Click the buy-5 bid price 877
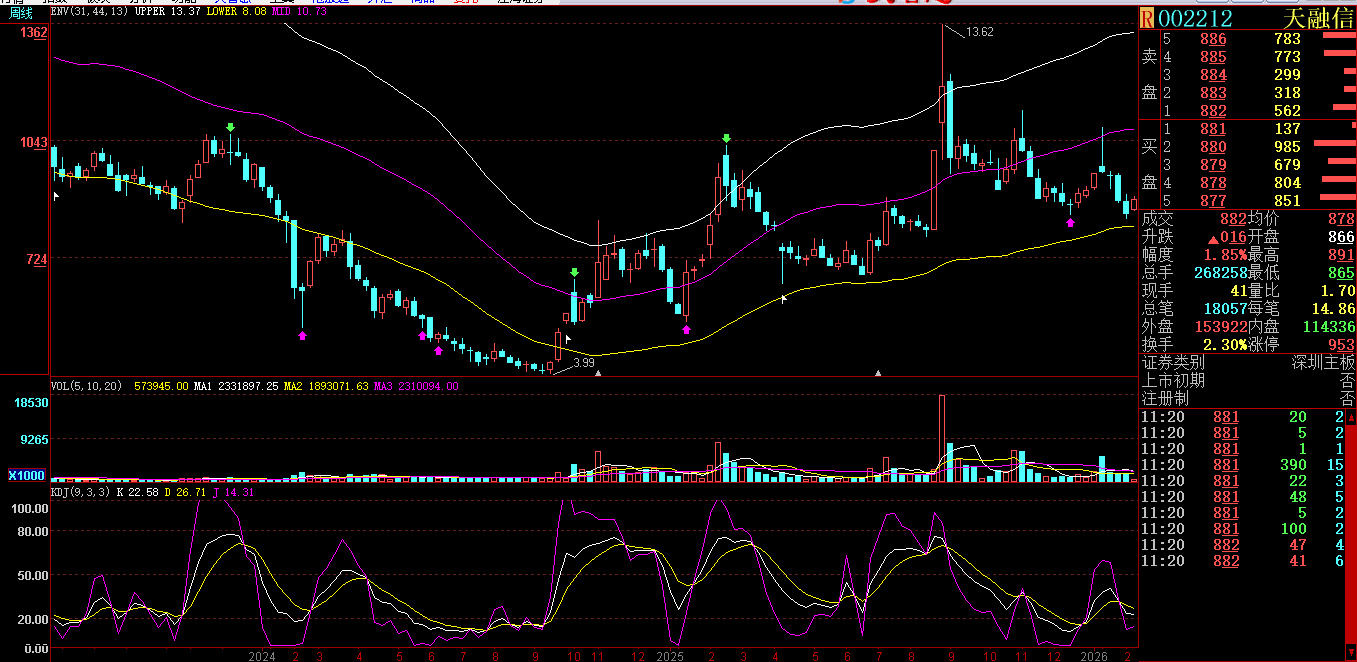 [1213, 201]
